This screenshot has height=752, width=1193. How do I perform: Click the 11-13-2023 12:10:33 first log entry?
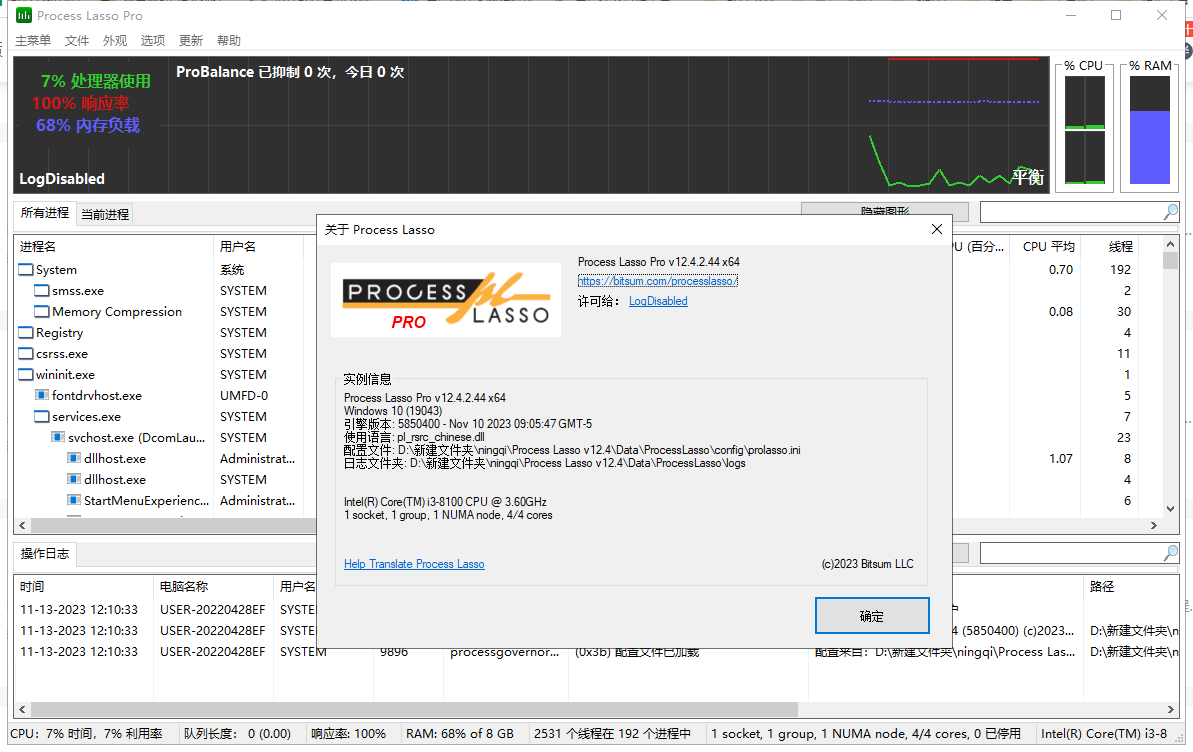tap(79, 610)
